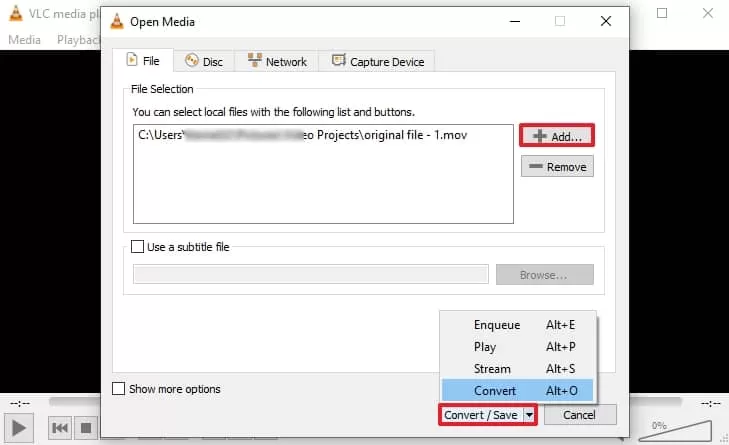Click the Stop button in VLC player
Image resolution: width=729 pixels, height=445 pixels.
[86, 428]
